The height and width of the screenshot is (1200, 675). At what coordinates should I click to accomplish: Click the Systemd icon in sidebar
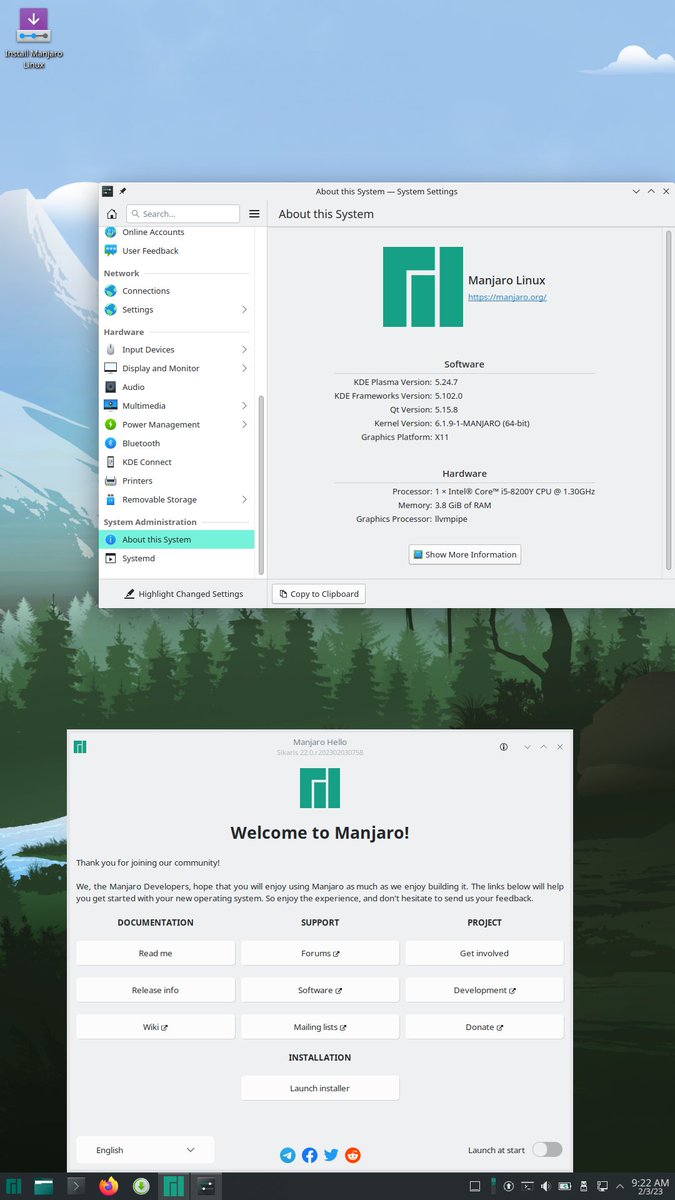111,559
